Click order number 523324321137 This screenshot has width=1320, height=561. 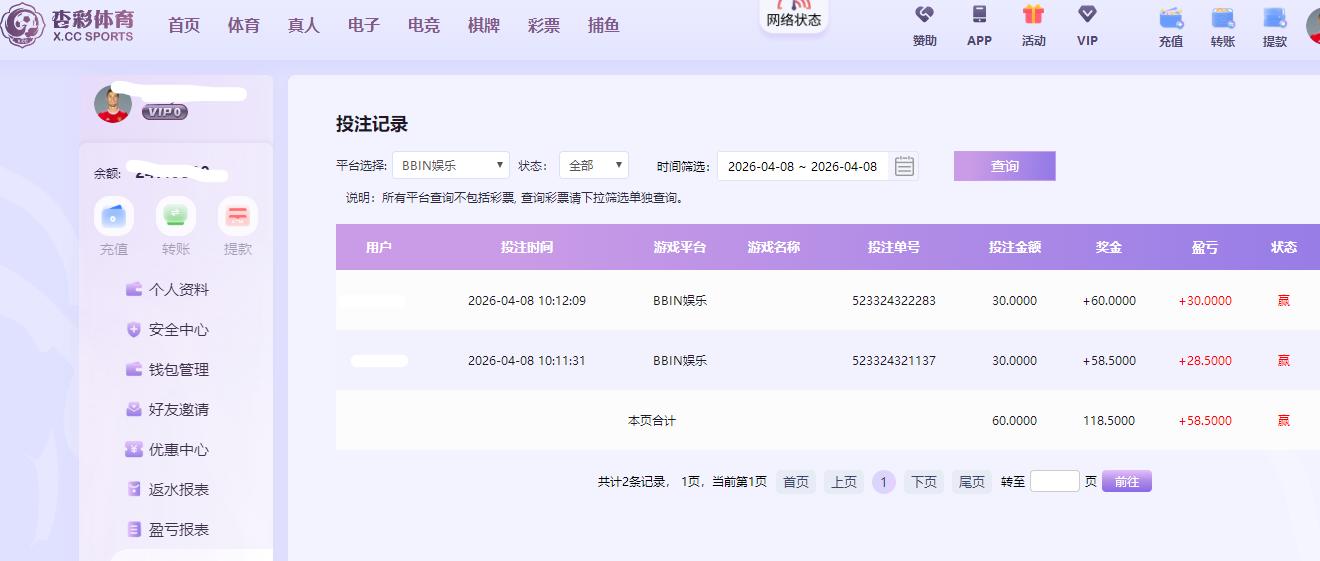point(894,361)
